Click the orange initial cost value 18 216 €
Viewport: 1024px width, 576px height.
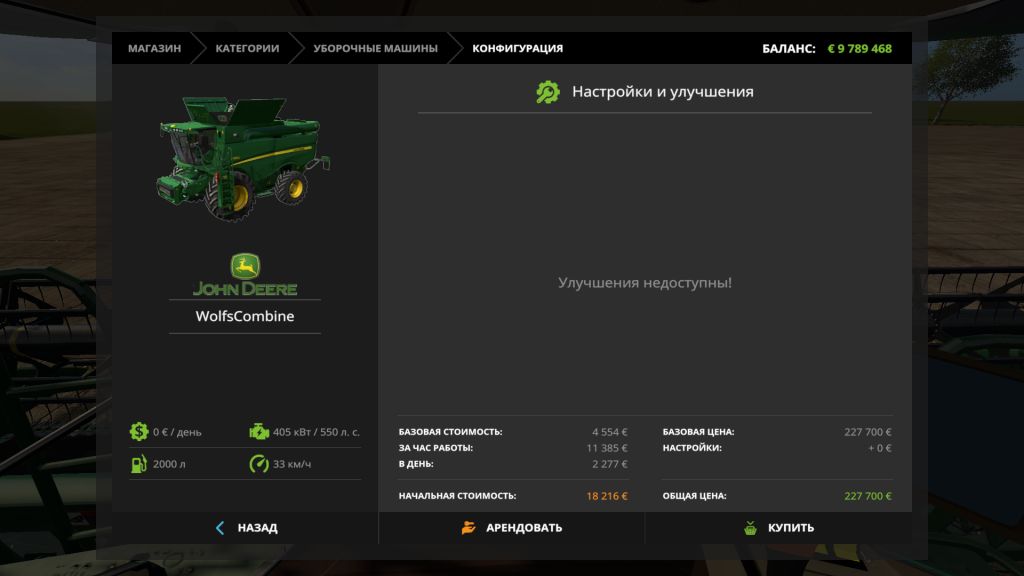[607, 496]
